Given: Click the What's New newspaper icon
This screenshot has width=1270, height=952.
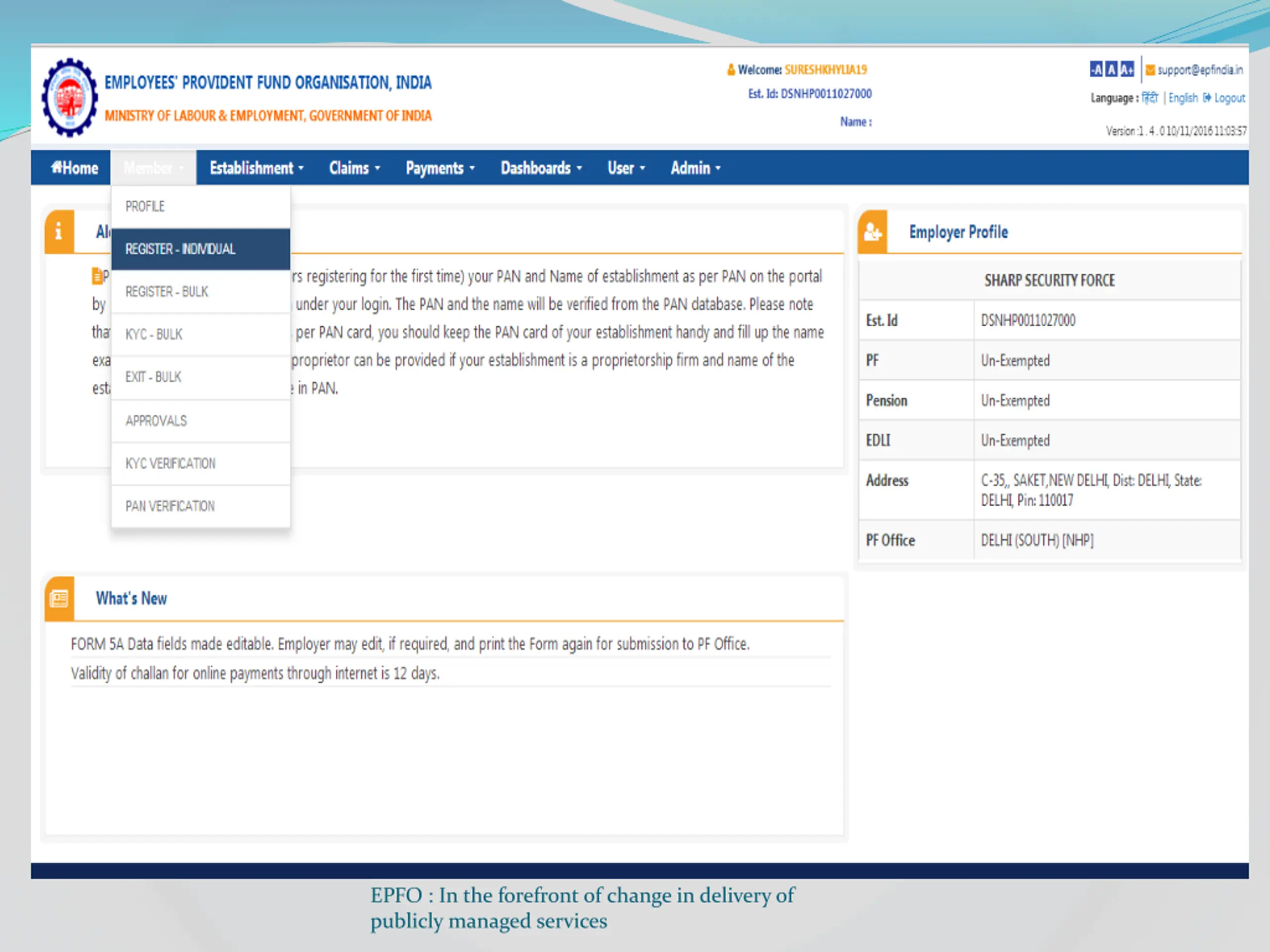Looking at the screenshot, I should (59, 598).
